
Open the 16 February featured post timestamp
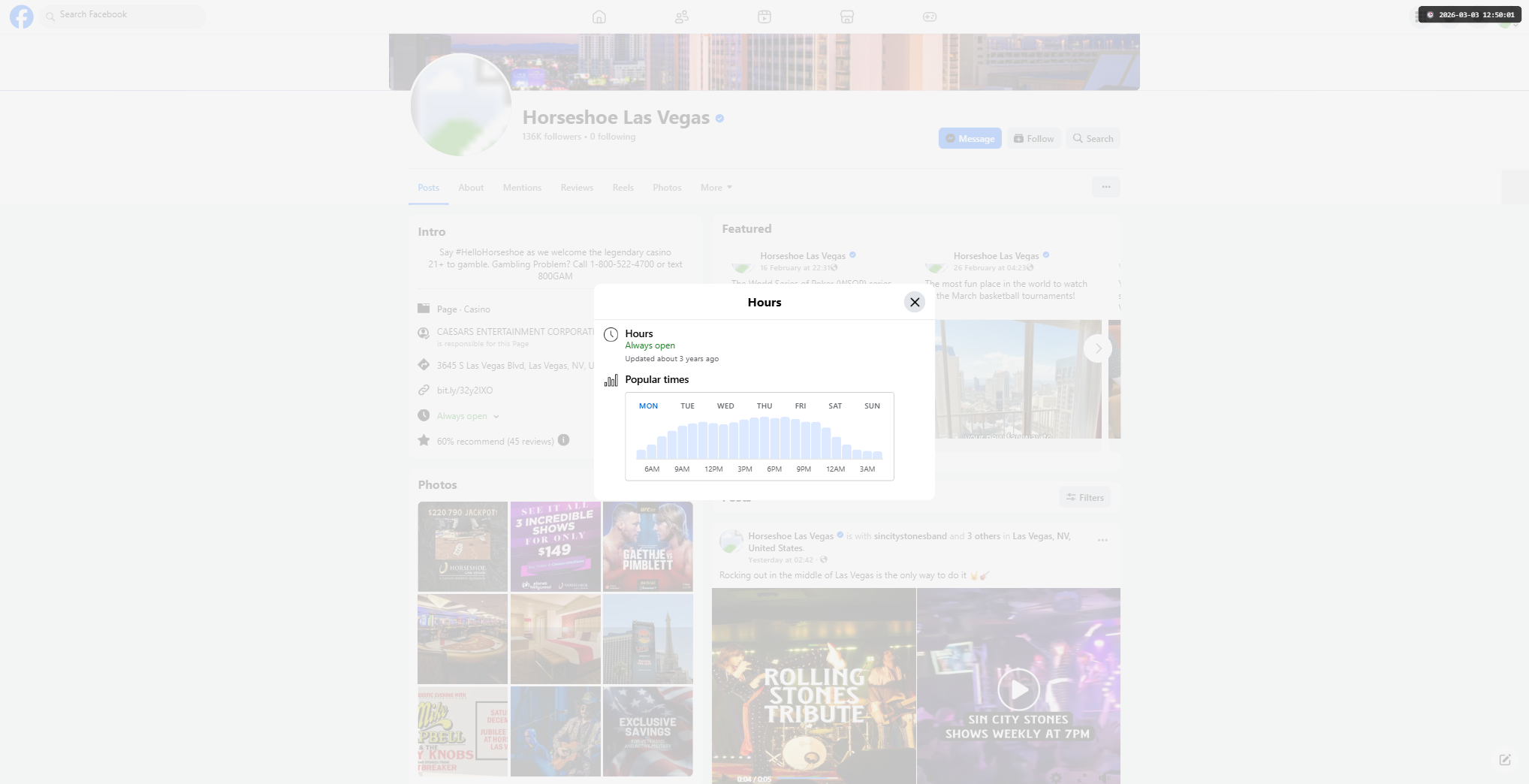coord(795,268)
